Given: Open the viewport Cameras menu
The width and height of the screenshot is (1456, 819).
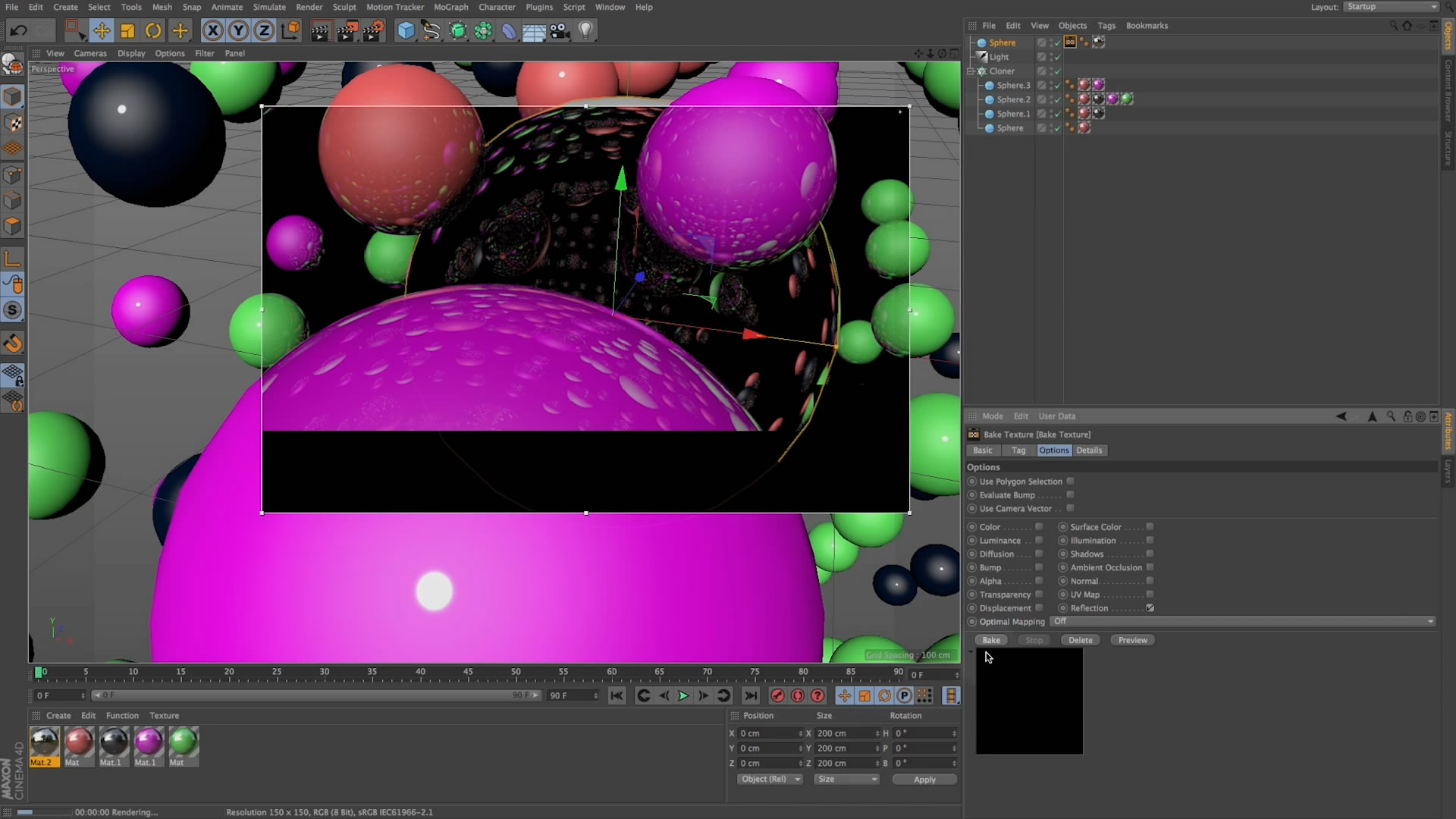Looking at the screenshot, I should [90, 53].
